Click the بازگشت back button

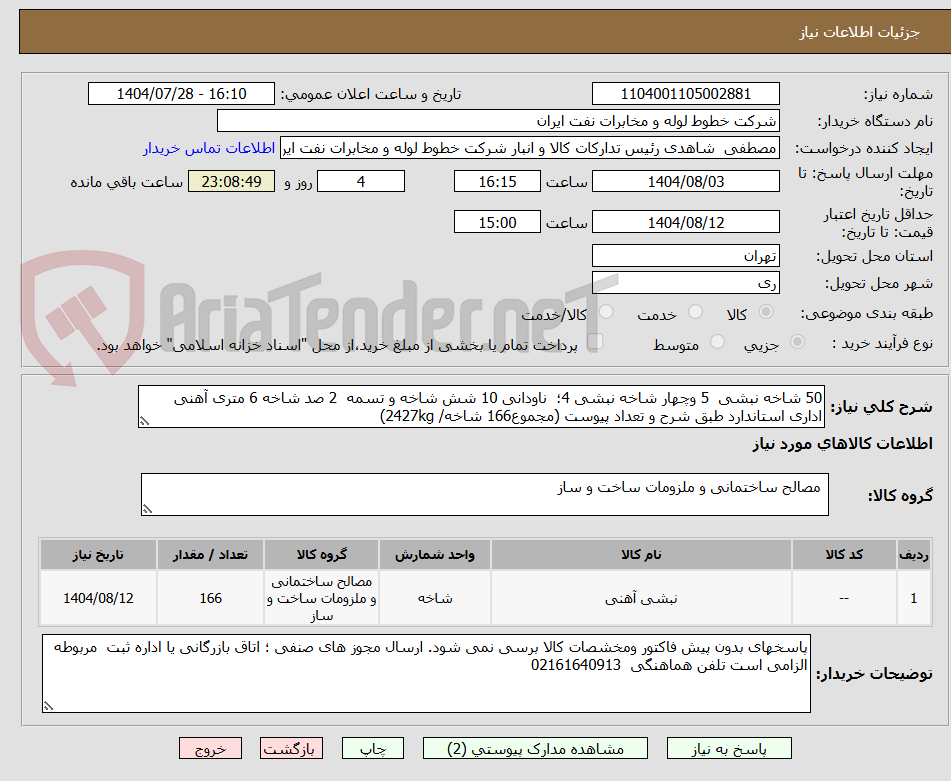[291, 748]
